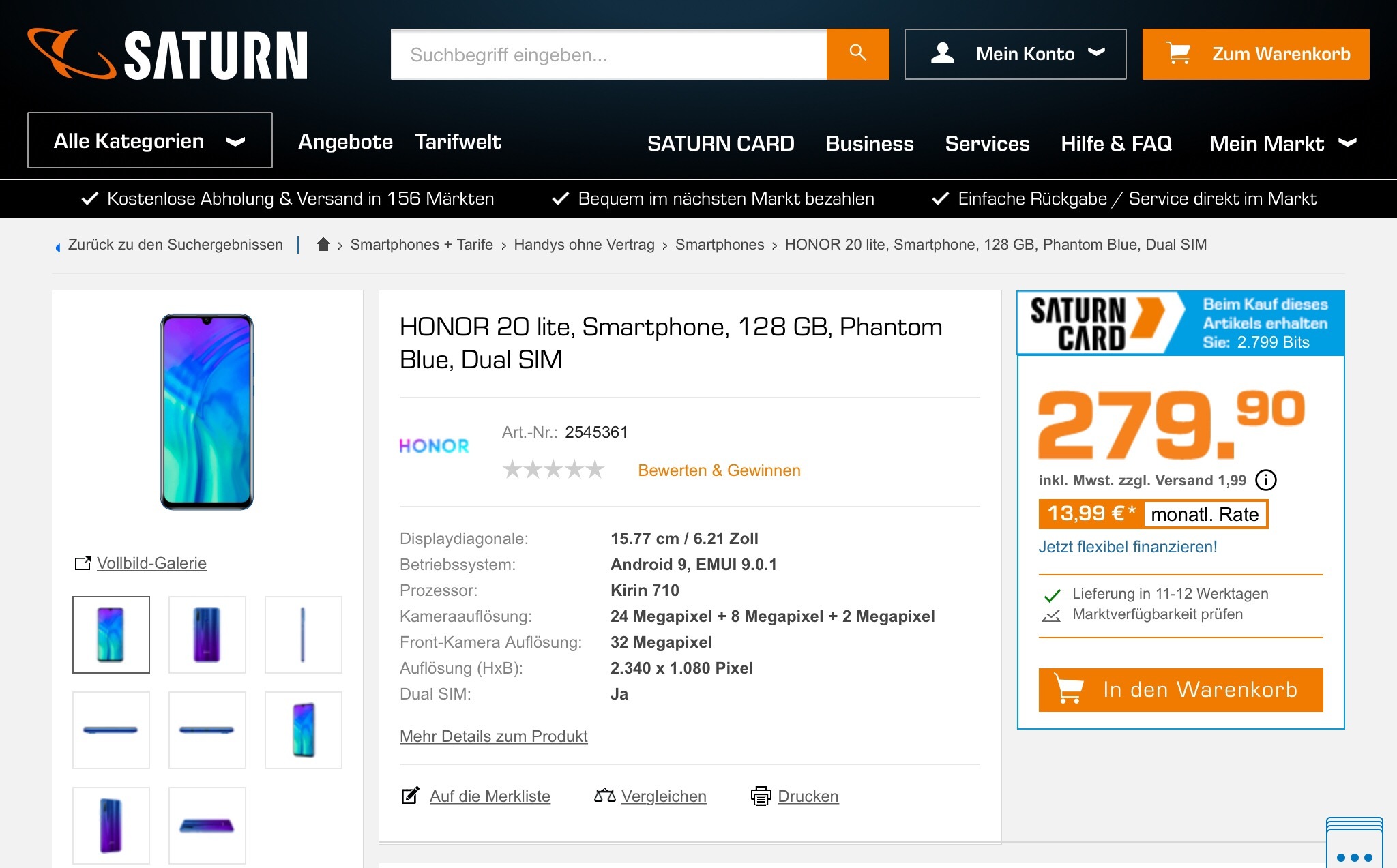The width and height of the screenshot is (1397, 868).
Task: Open the Tarifwelt menu item
Action: pyautogui.click(x=458, y=141)
